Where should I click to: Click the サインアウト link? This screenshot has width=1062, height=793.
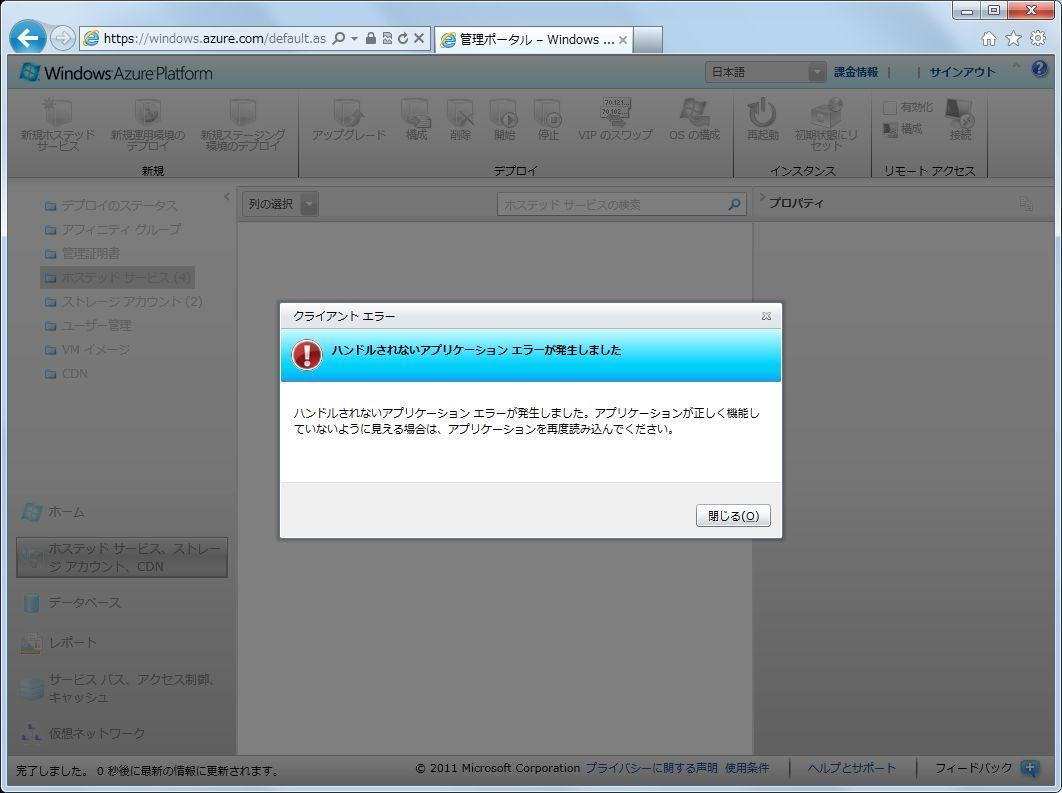coord(962,72)
